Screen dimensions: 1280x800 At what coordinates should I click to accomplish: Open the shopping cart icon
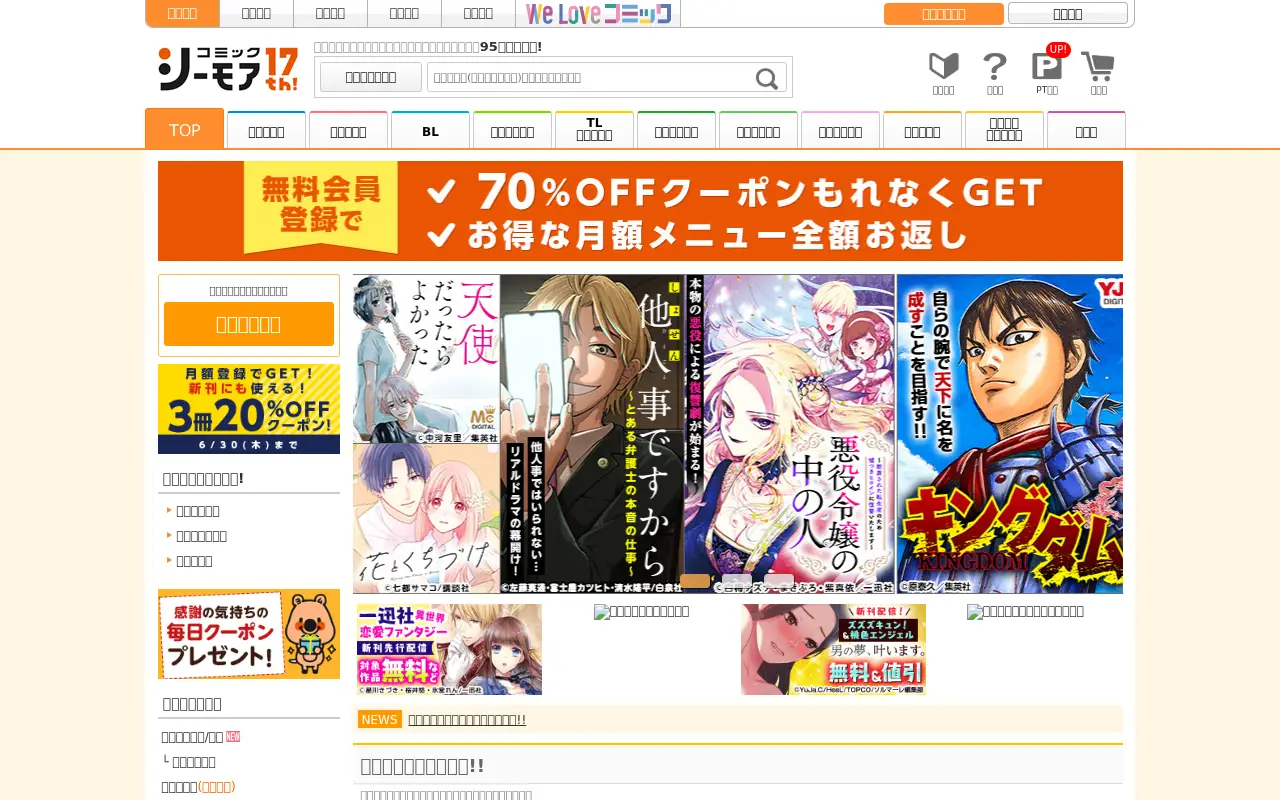[1098, 67]
